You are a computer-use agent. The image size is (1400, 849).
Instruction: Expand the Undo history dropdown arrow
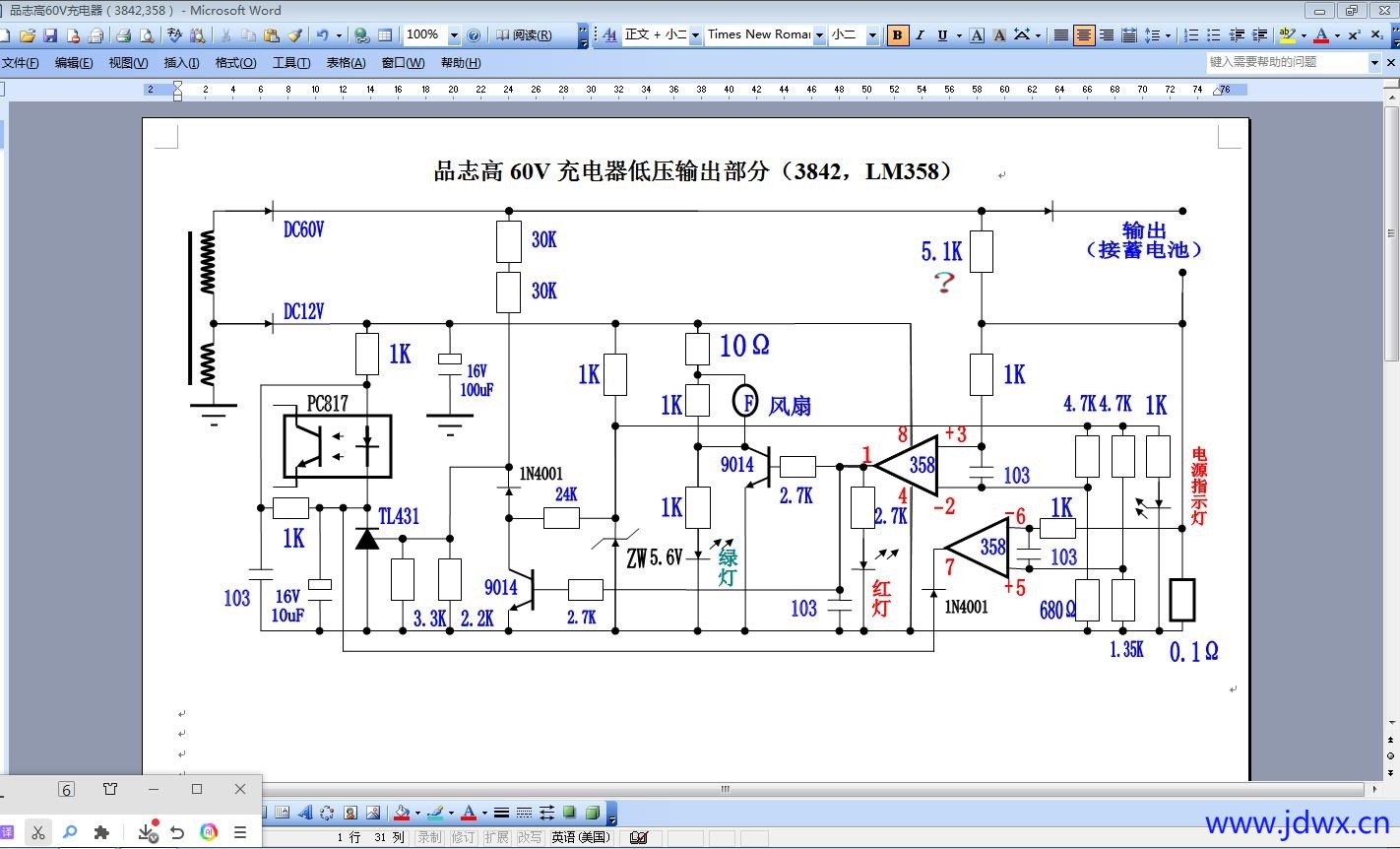(x=339, y=35)
